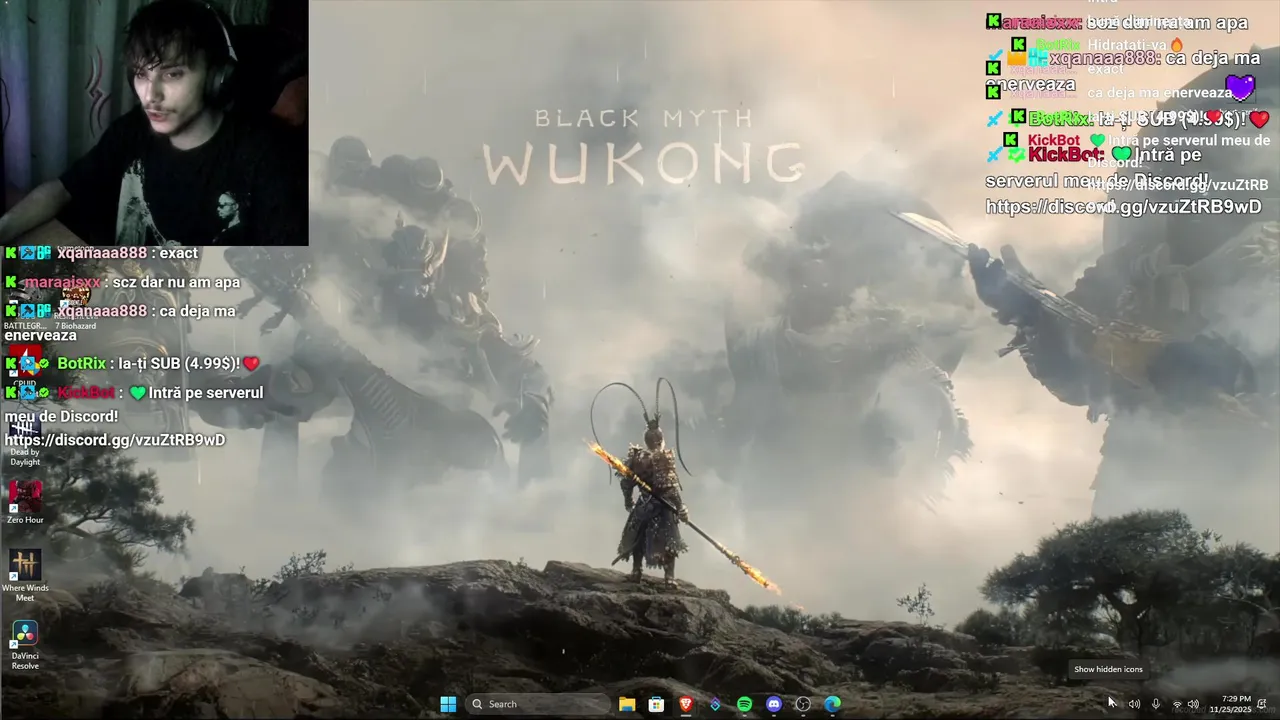
Task: Select the Zero Hour desktop shortcut
Action: pos(25,503)
